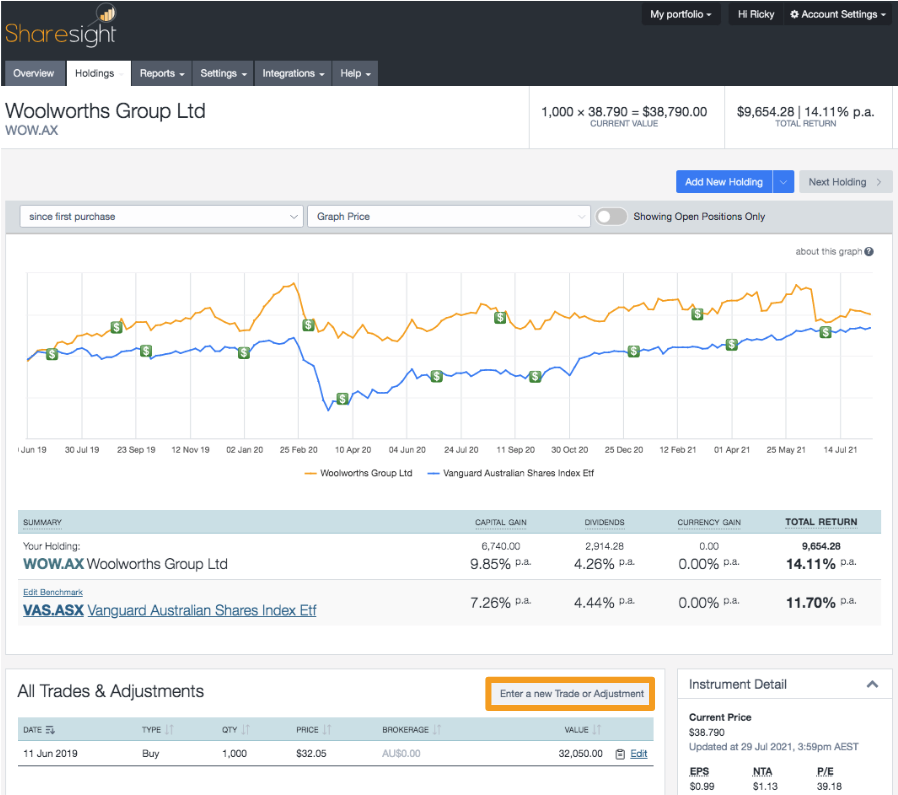Click the Add New Holding button
The image size is (898, 795).
tap(724, 182)
